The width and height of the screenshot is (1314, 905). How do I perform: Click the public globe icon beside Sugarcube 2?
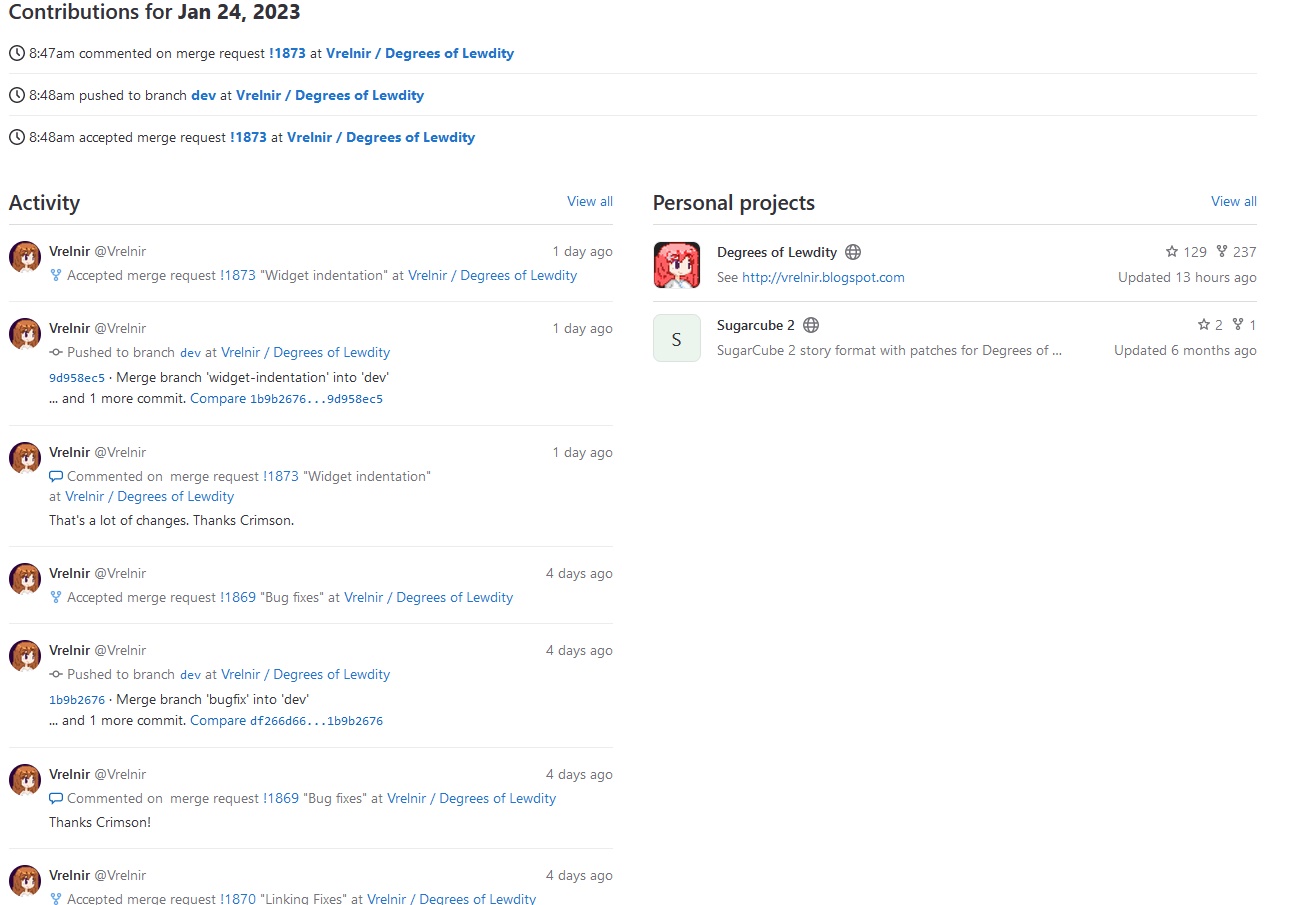(x=811, y=325)
